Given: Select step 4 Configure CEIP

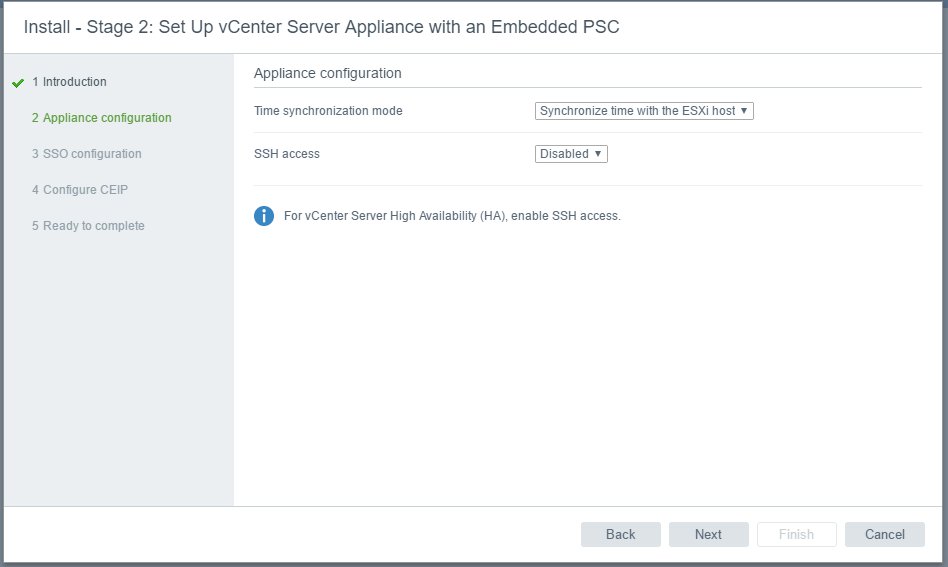Looking at the screenshot, I should pos(80,190).
